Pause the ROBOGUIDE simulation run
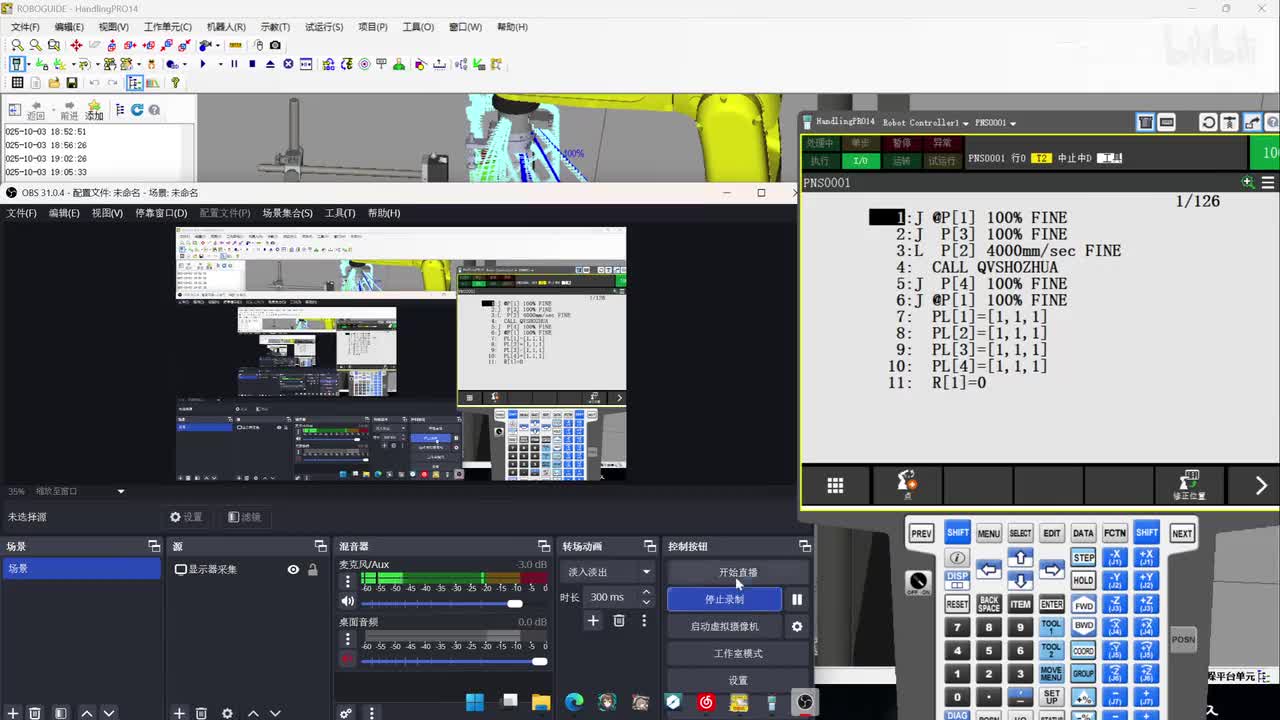This screenshot has width=1280, height=720. tap(235, 64)
